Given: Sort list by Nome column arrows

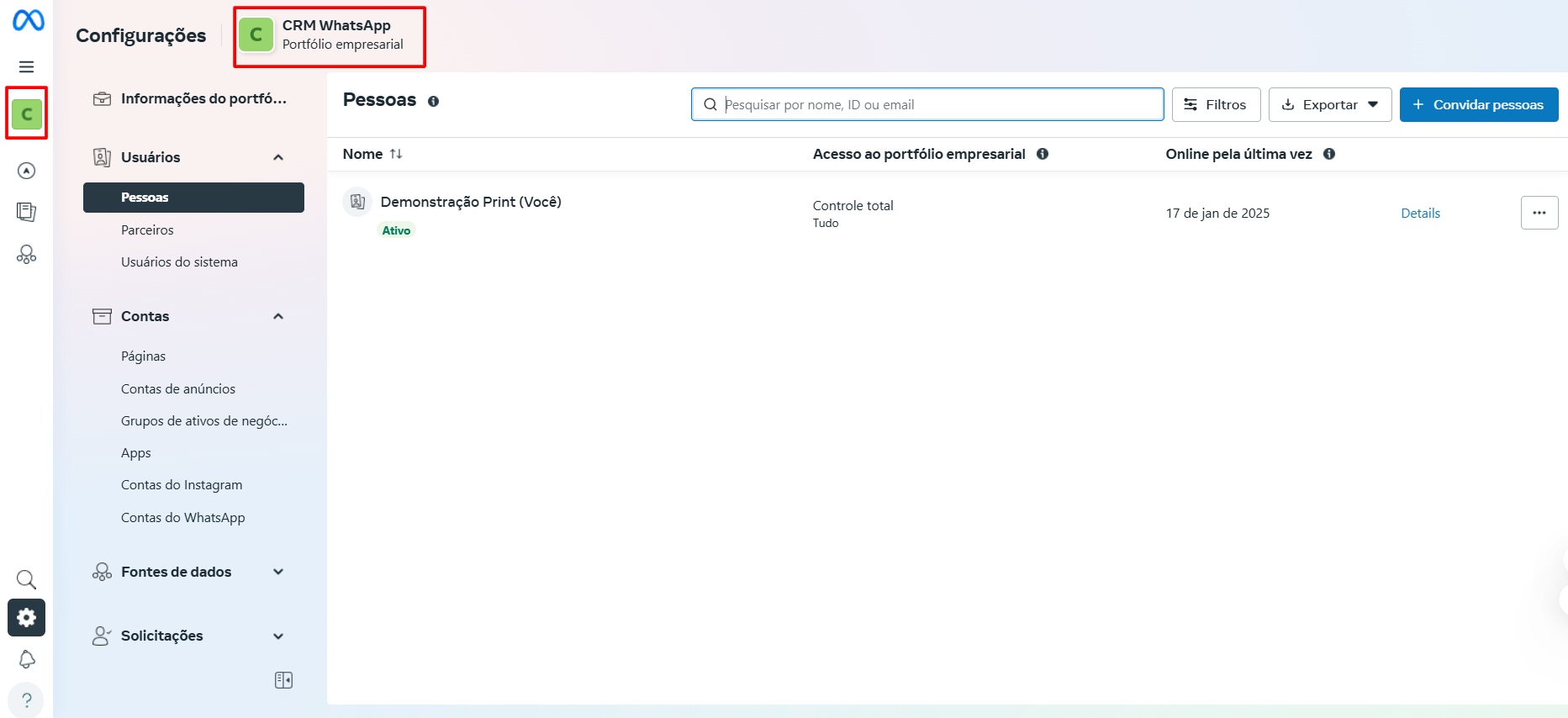Looking at the screenshot, I should [x=396, y=154].
